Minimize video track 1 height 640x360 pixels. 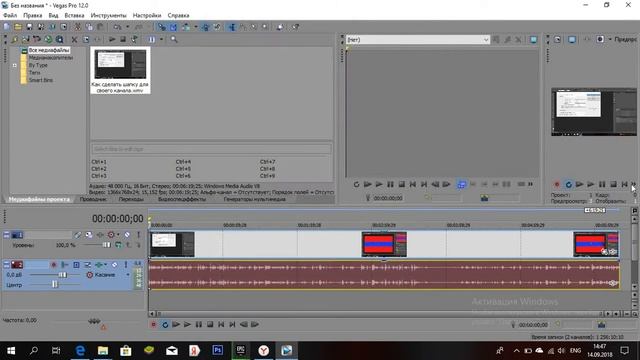pyautogui.click(x=7, y=235)
